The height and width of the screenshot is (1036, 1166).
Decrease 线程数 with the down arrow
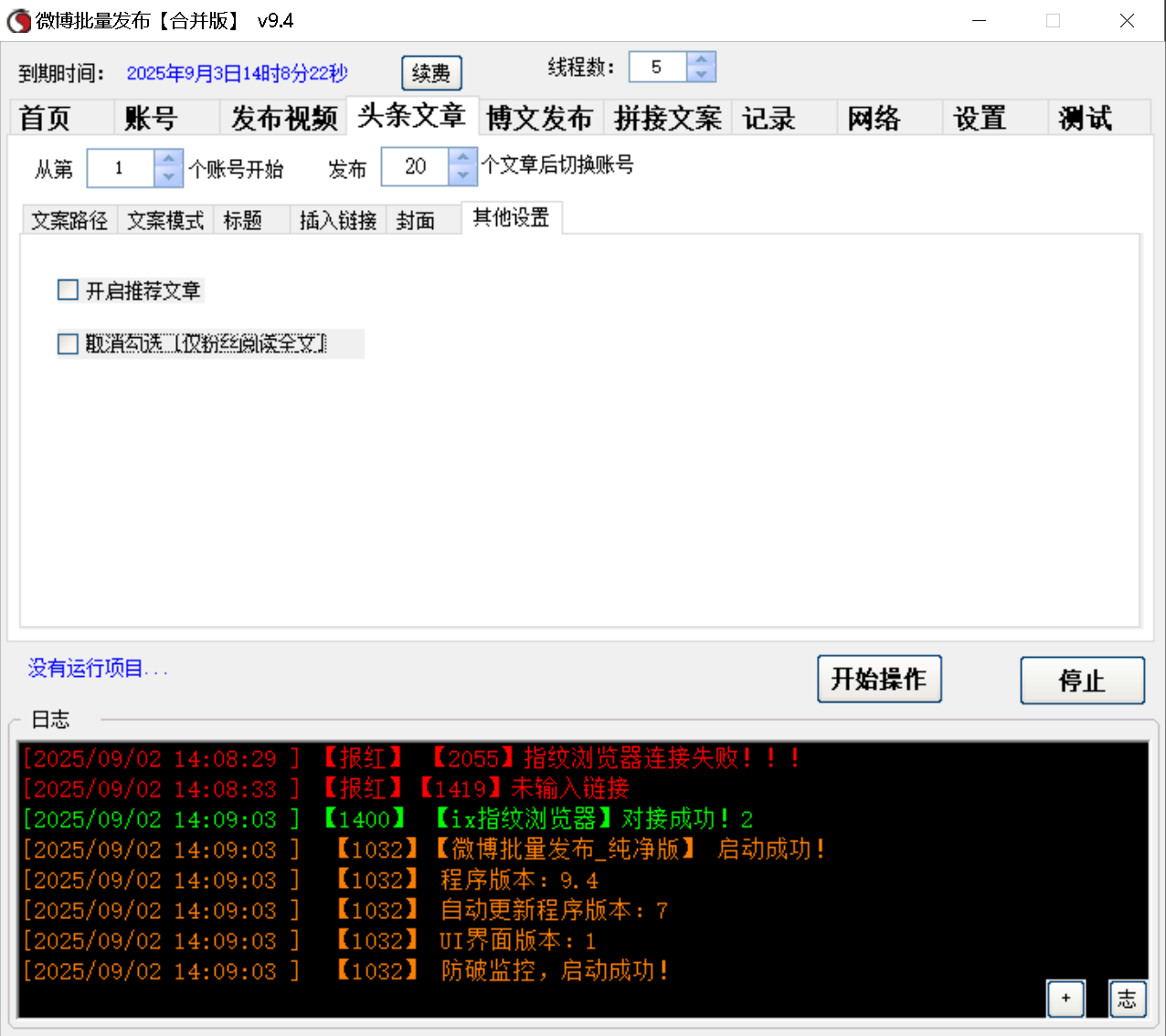click(x=701, y=74)
